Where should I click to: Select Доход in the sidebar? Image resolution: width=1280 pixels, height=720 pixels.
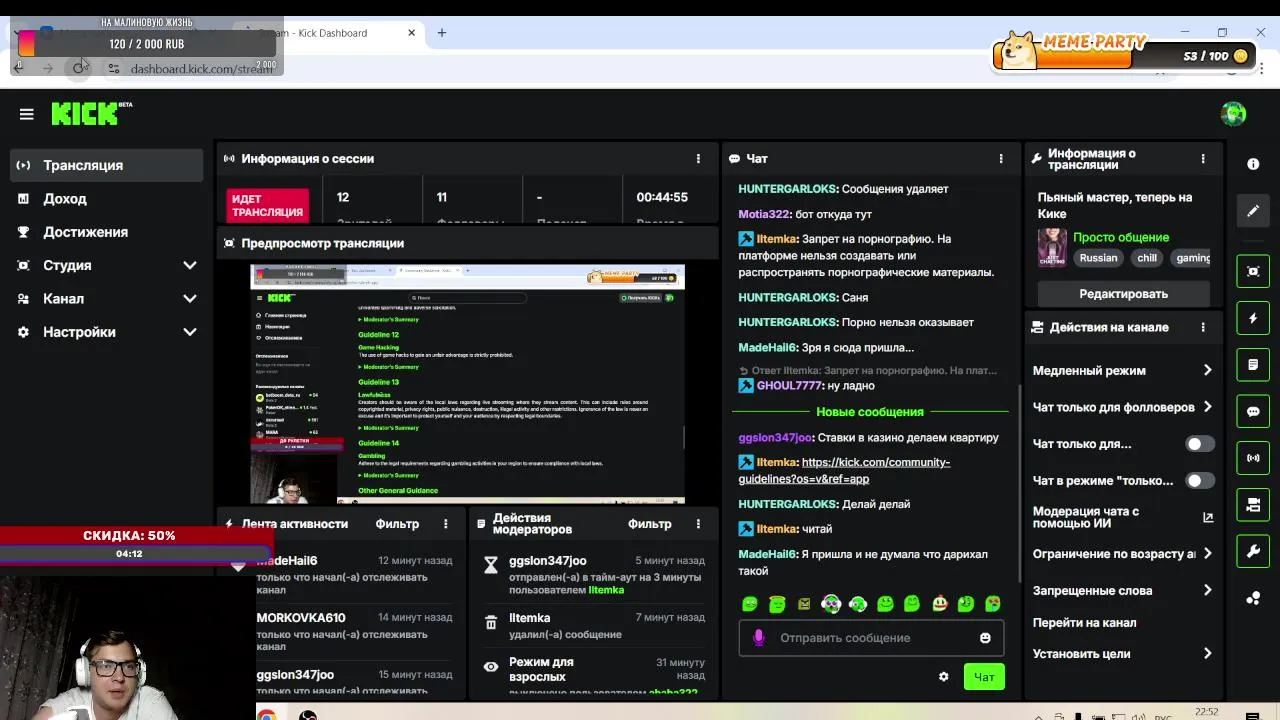107,199
